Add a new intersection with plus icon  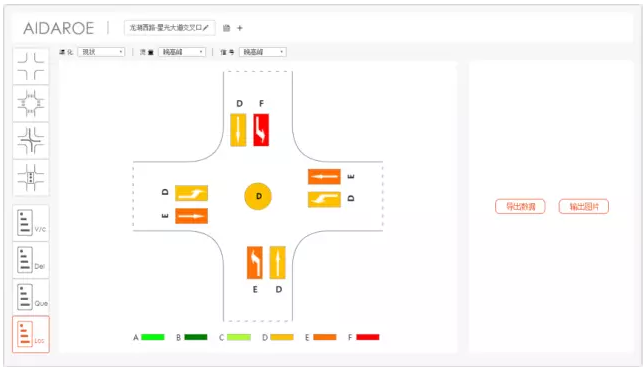click(x=240, y=28)
